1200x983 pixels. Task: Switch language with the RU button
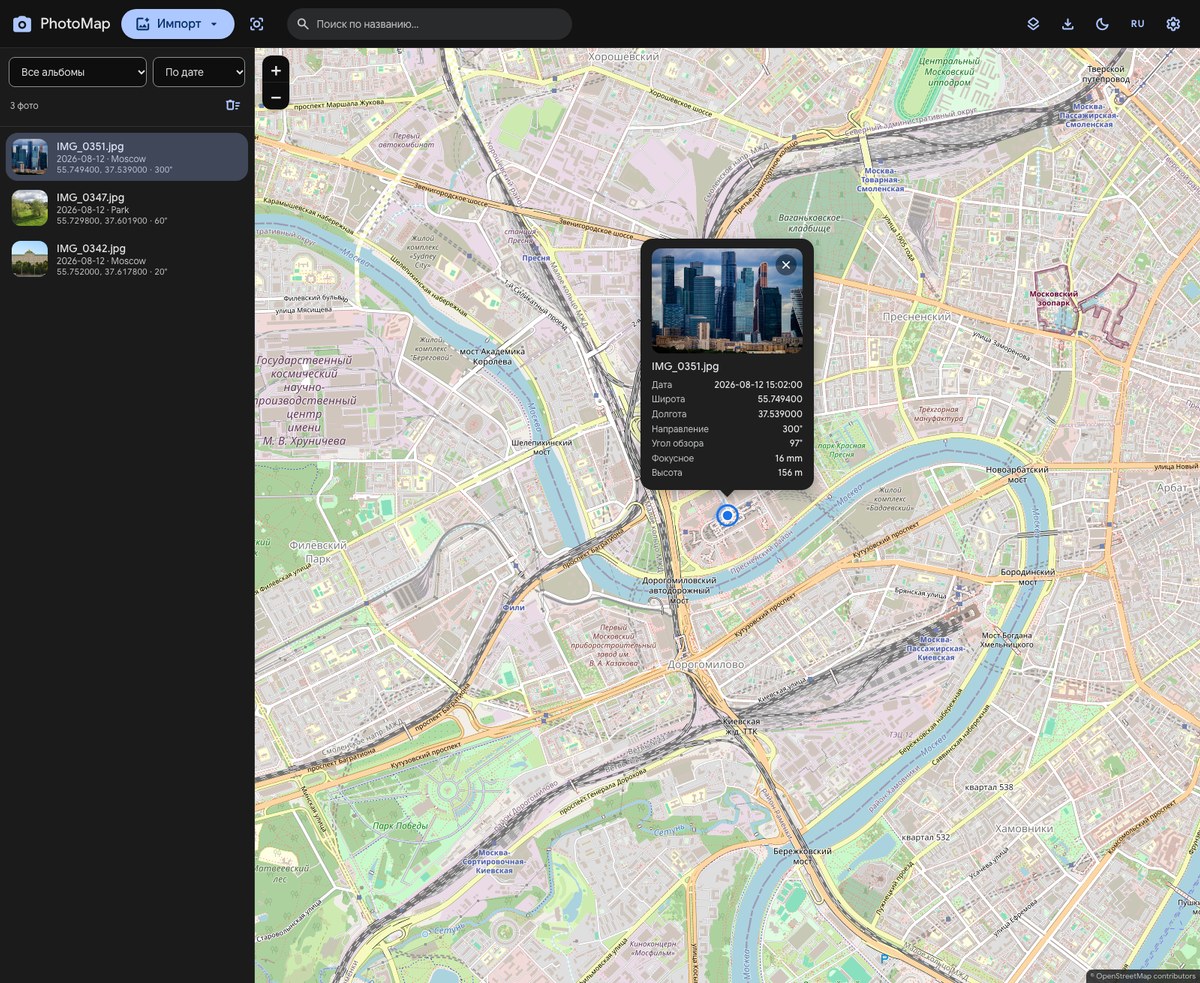(x=1138, y=24)
